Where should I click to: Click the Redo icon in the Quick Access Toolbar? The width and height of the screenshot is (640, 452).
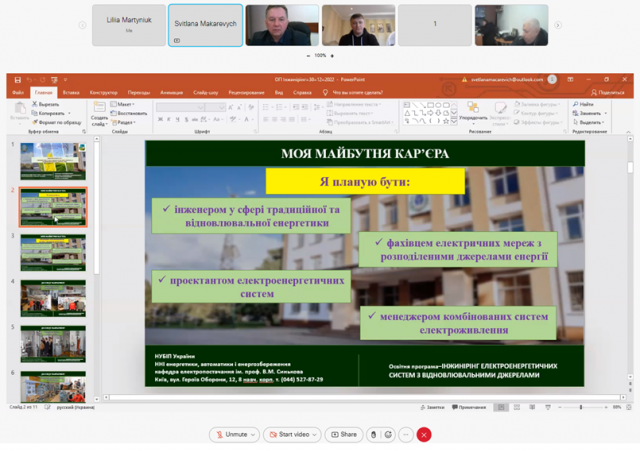[42, 80]
